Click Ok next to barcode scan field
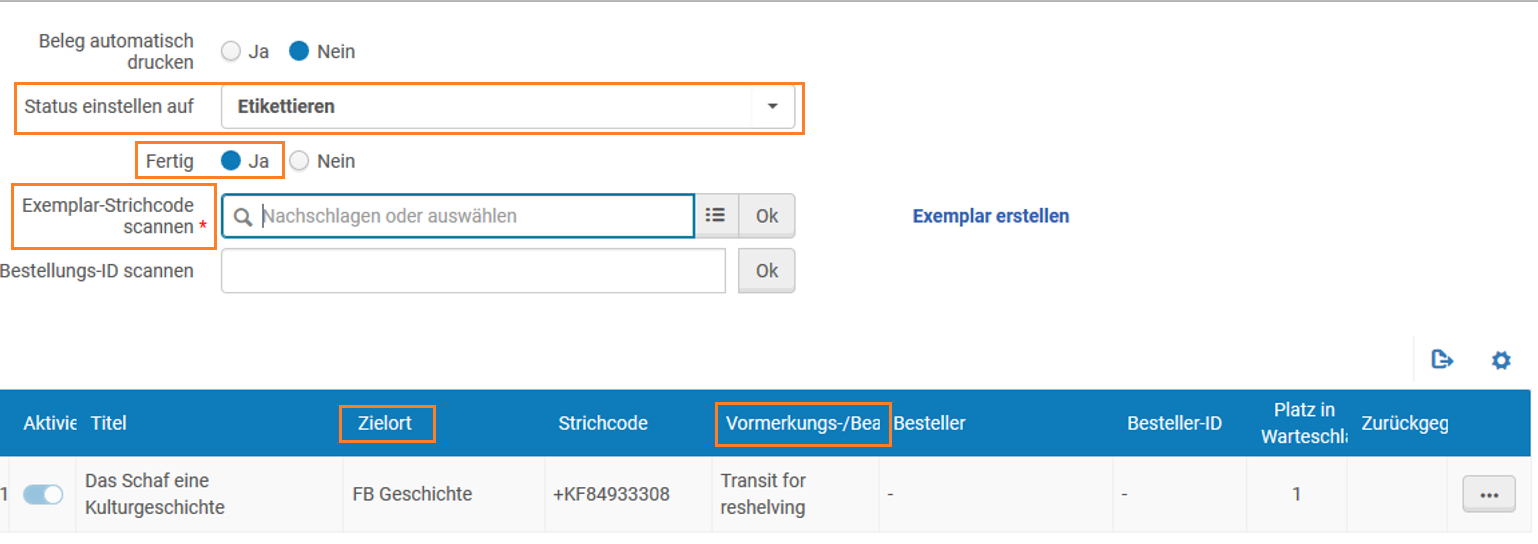The image size is (1538, 544). point(767,215)
